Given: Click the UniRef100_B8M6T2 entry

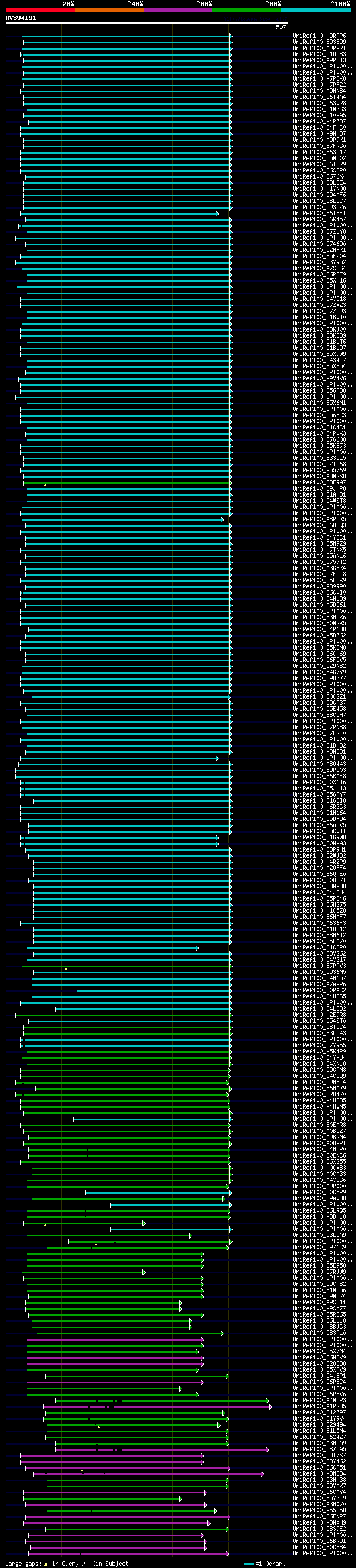Looking at the screenshot, I should pyautogui.click(x=319, y=935).
